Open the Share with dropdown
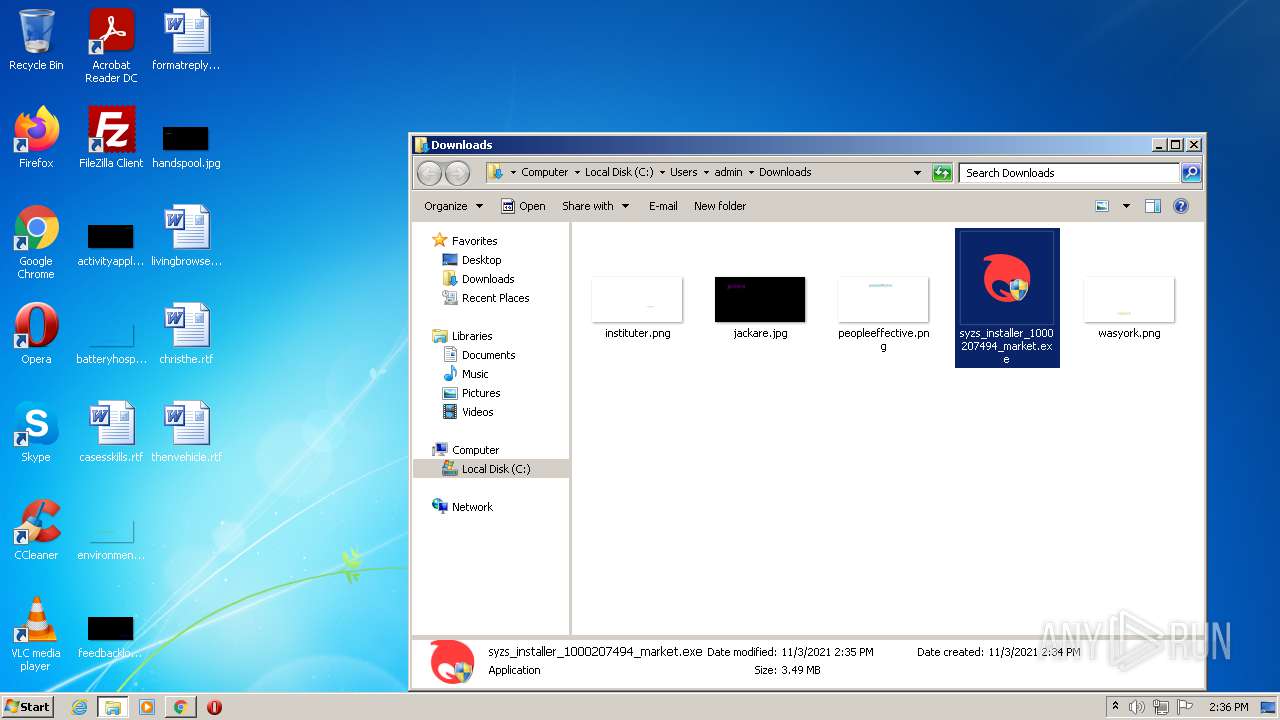The width and height of the screenshot is (1280, 720). 596,206
